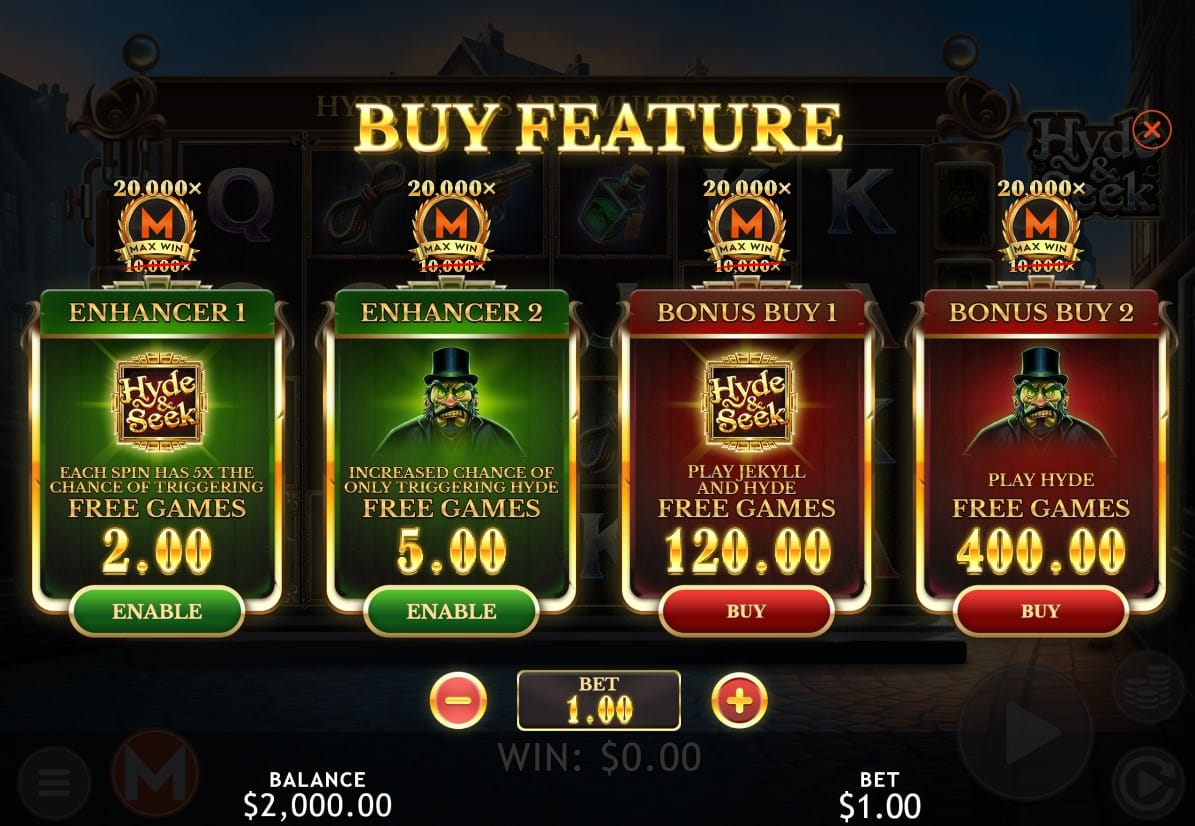The height and width of the screenshot is (826, 1195).
Task: Select Hyde & Seek logo in Bonus Buy 1
Action: [x=748, y=402]
